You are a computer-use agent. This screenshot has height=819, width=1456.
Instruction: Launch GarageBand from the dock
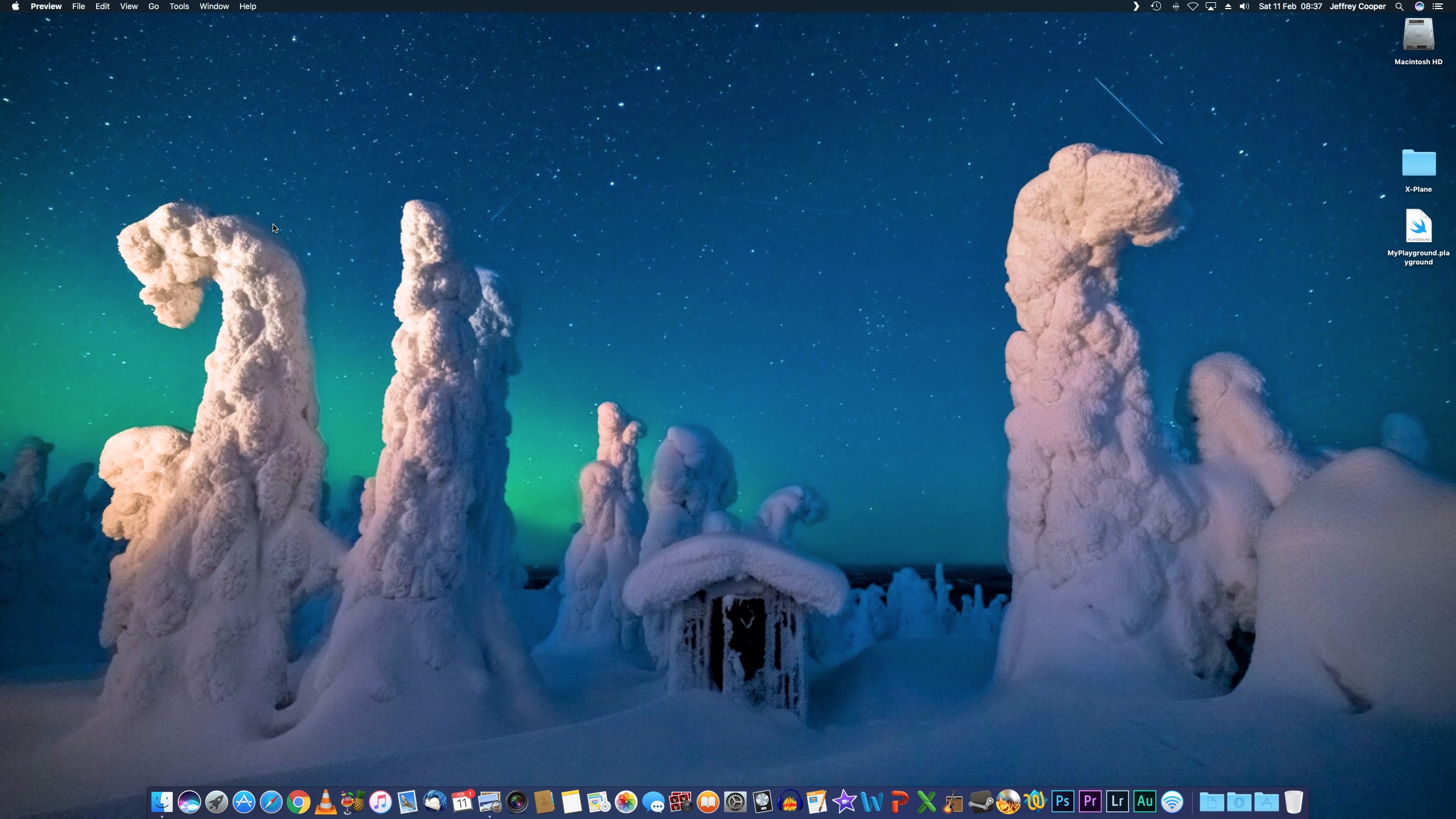click(953, 802)
